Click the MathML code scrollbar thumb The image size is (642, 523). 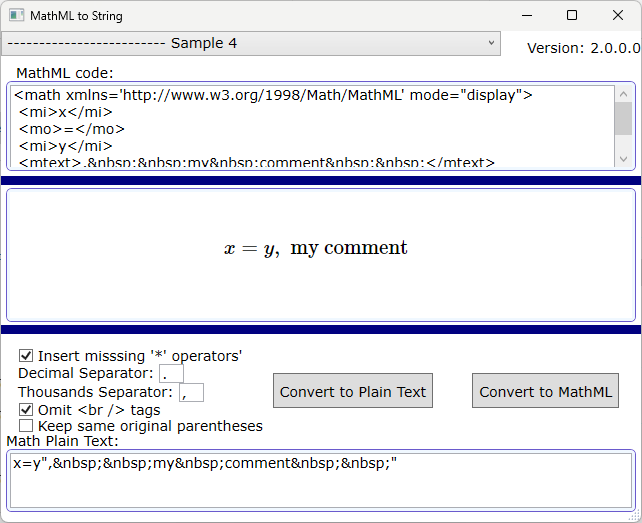click(623, 119)
